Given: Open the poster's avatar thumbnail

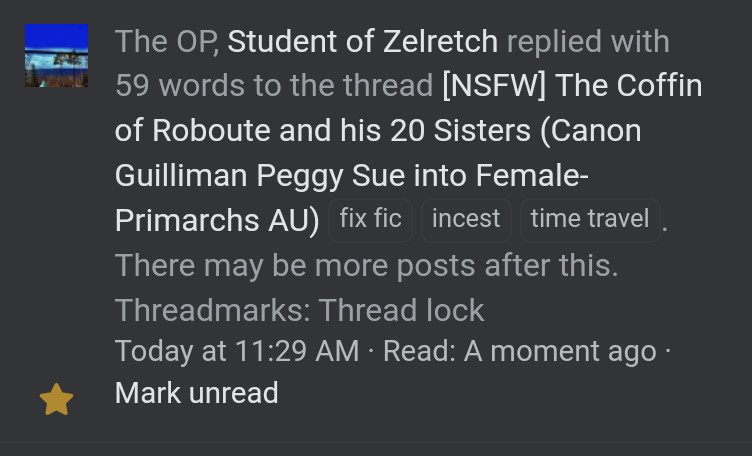Looking at the screenshot, I should [x=56, y=56].
